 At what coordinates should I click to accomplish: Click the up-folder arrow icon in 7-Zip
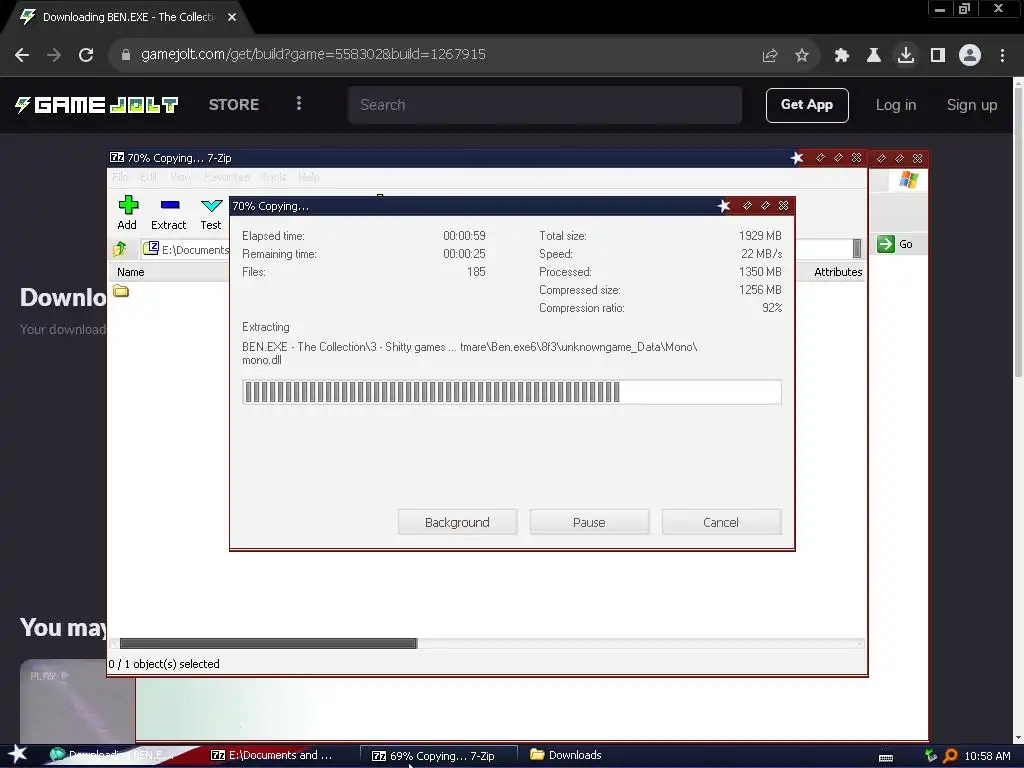pos(120,249)
